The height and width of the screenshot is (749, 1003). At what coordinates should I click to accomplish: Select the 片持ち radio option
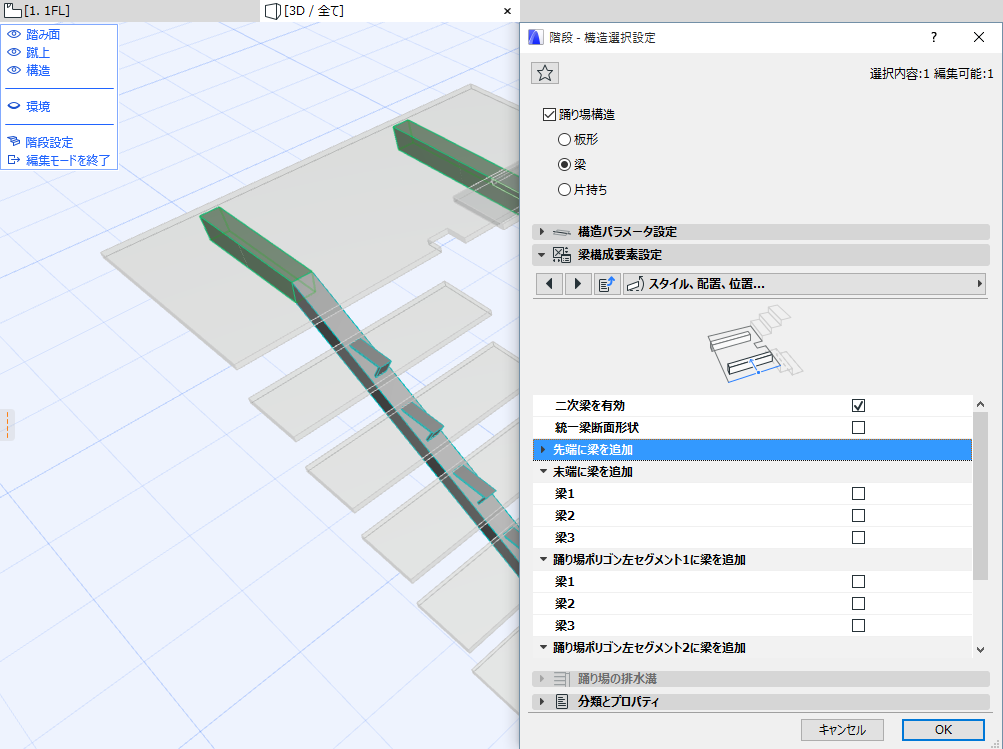564,189
